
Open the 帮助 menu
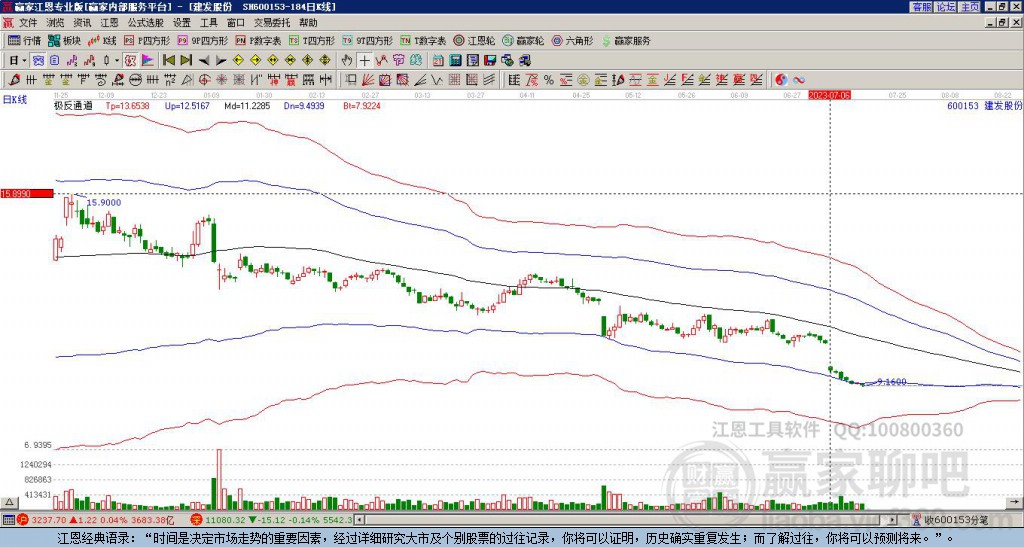tap(308, 23)
